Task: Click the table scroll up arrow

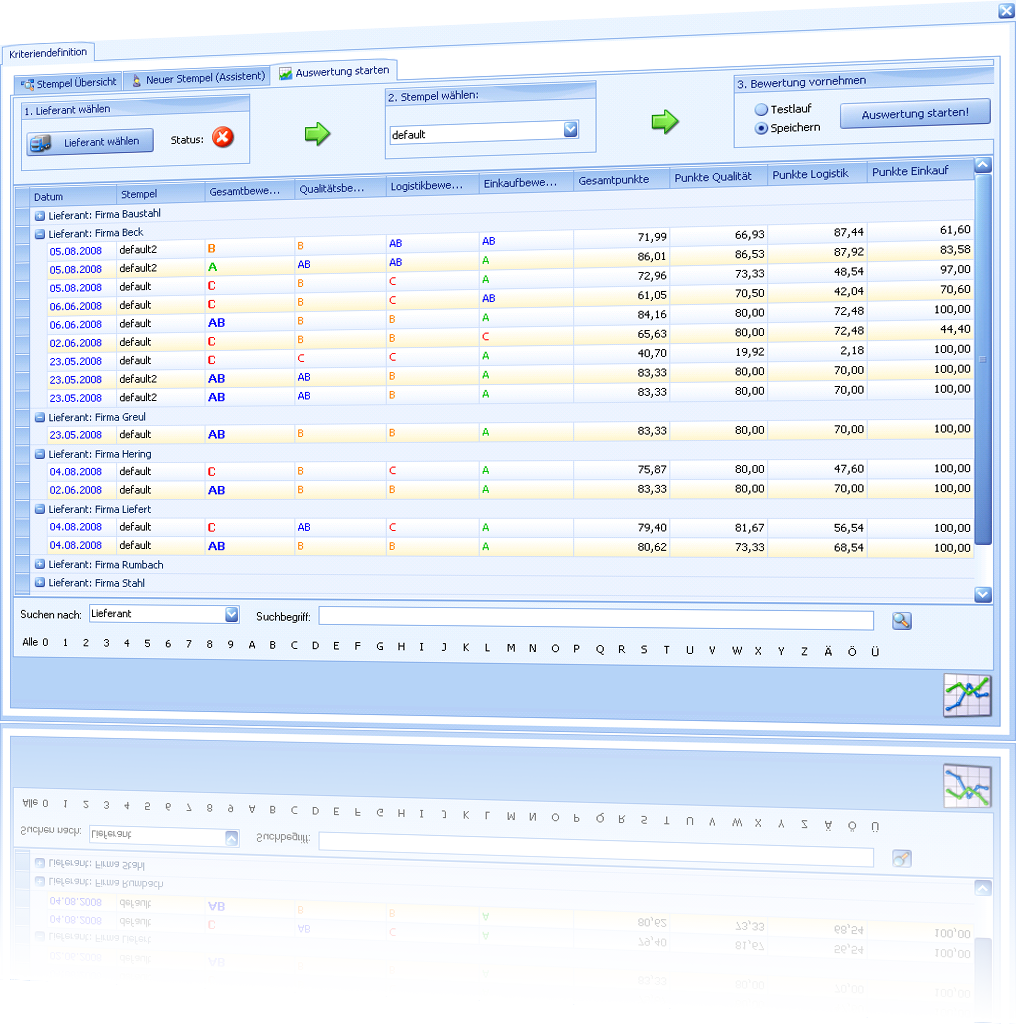Action: click(983, 165)
